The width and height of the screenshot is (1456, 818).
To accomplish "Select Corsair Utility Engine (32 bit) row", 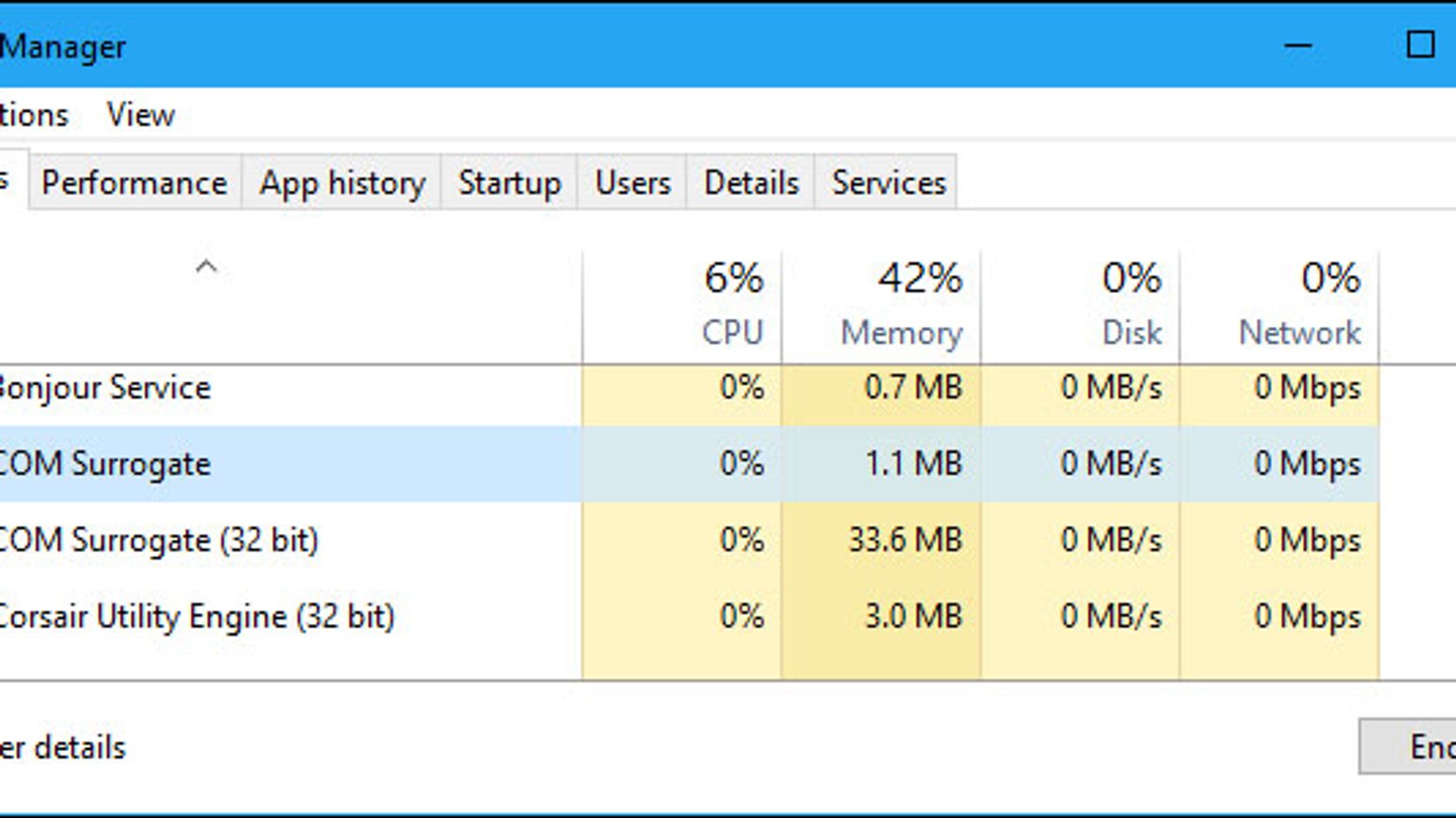I will click(689, 616).
